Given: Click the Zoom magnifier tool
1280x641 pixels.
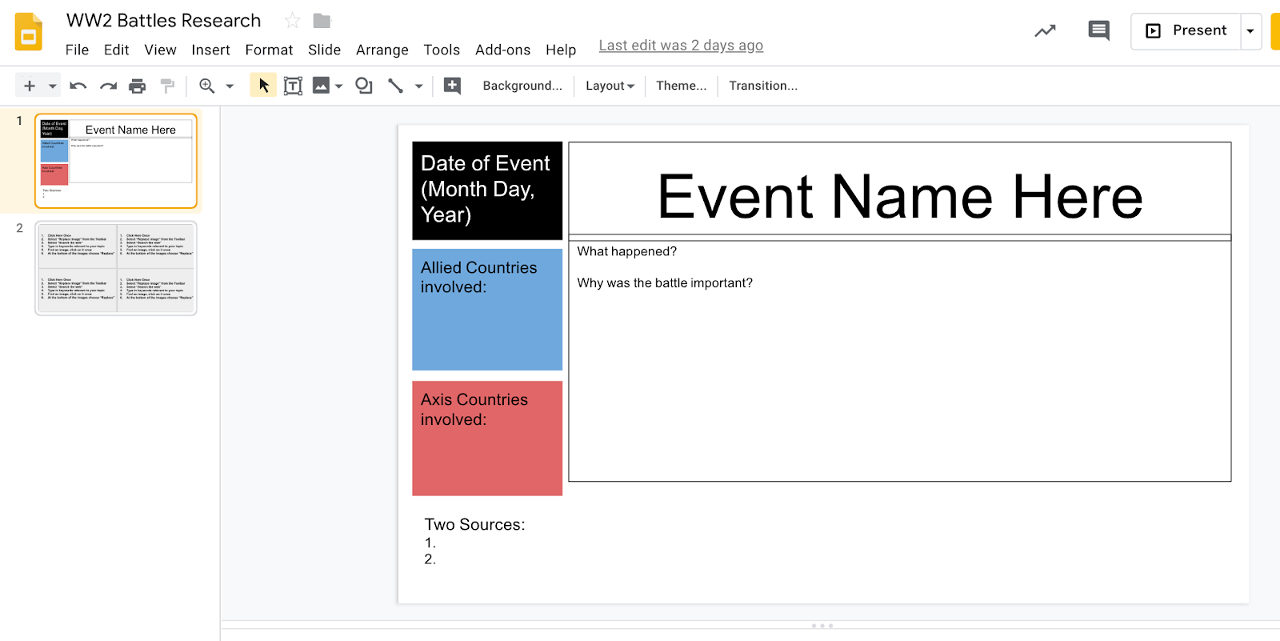Looking at the screenshot, I should (207, 86).
